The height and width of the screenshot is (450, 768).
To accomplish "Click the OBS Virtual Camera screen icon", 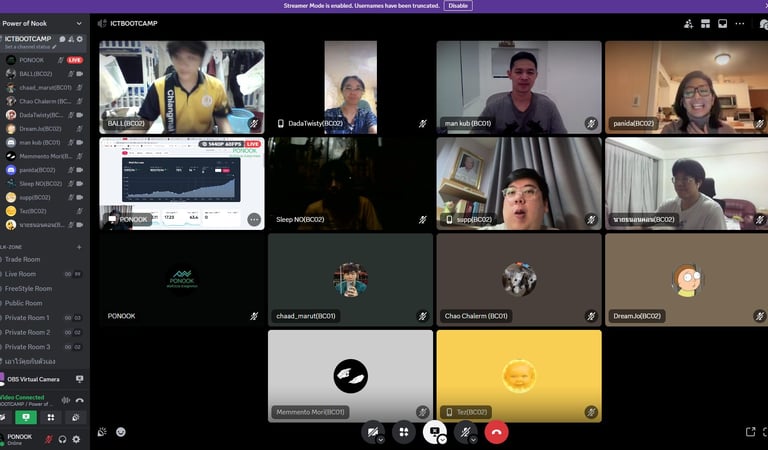I will [x=79, y=379].
